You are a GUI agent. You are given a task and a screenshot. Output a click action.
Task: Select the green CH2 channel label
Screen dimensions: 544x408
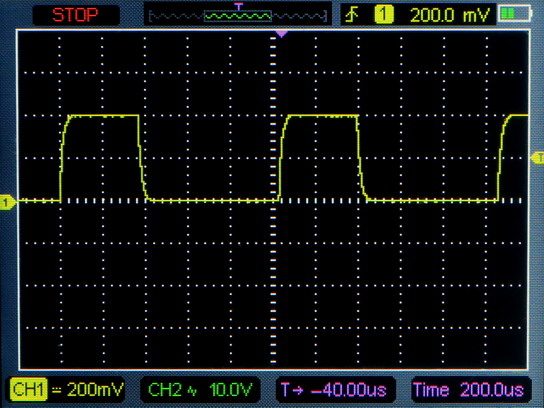click(x=165, y=390)
